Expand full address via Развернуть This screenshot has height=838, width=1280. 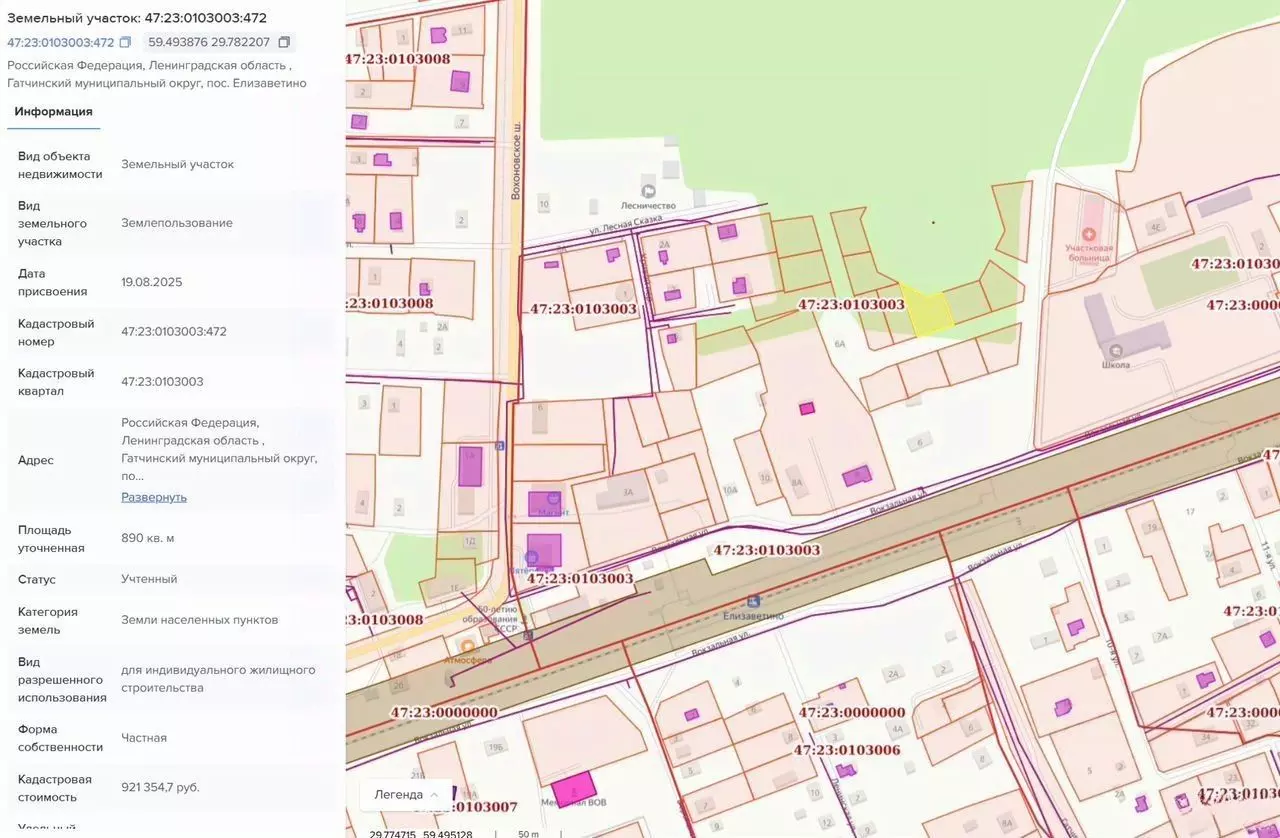154,497
